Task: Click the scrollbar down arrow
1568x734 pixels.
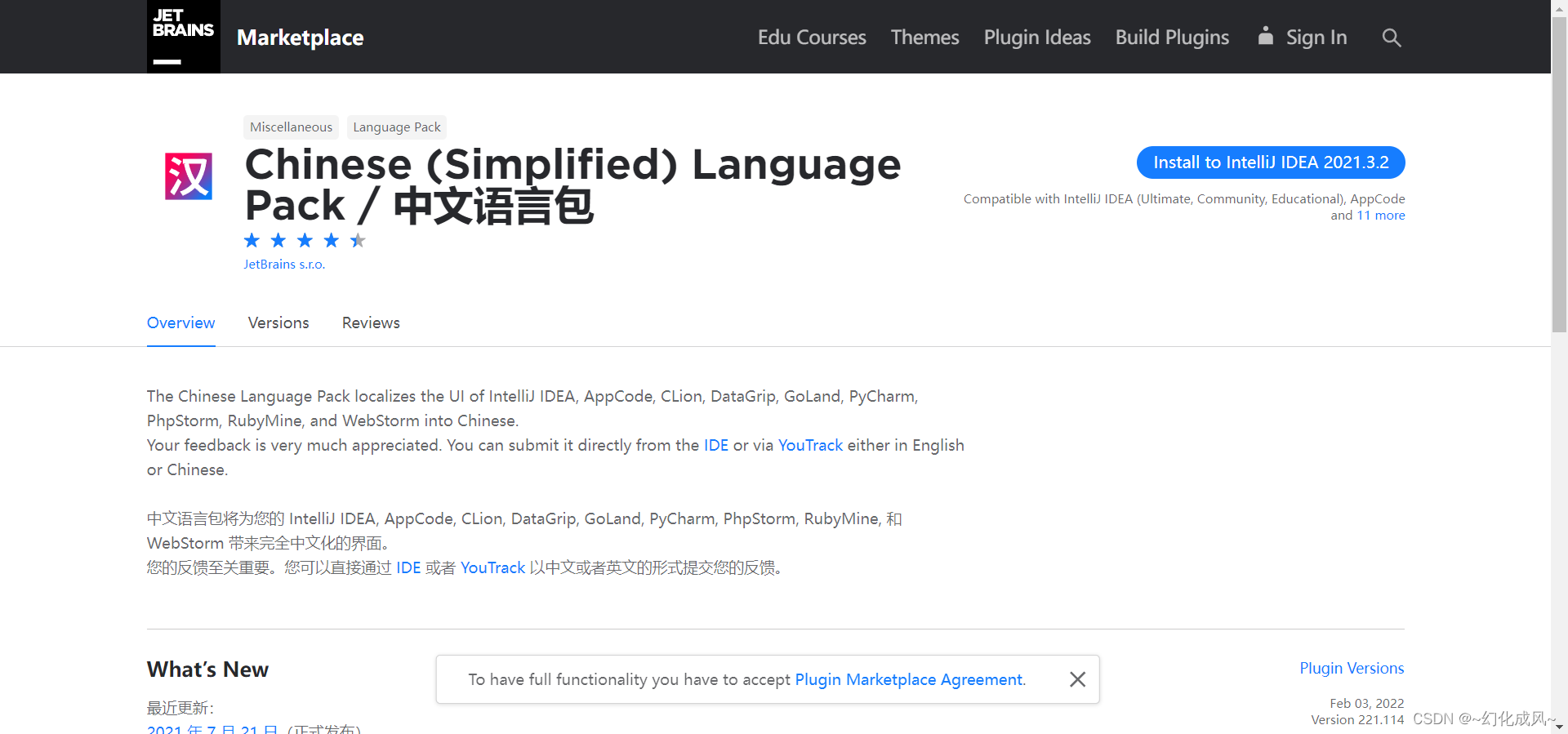Action: tap(1560, 727)
